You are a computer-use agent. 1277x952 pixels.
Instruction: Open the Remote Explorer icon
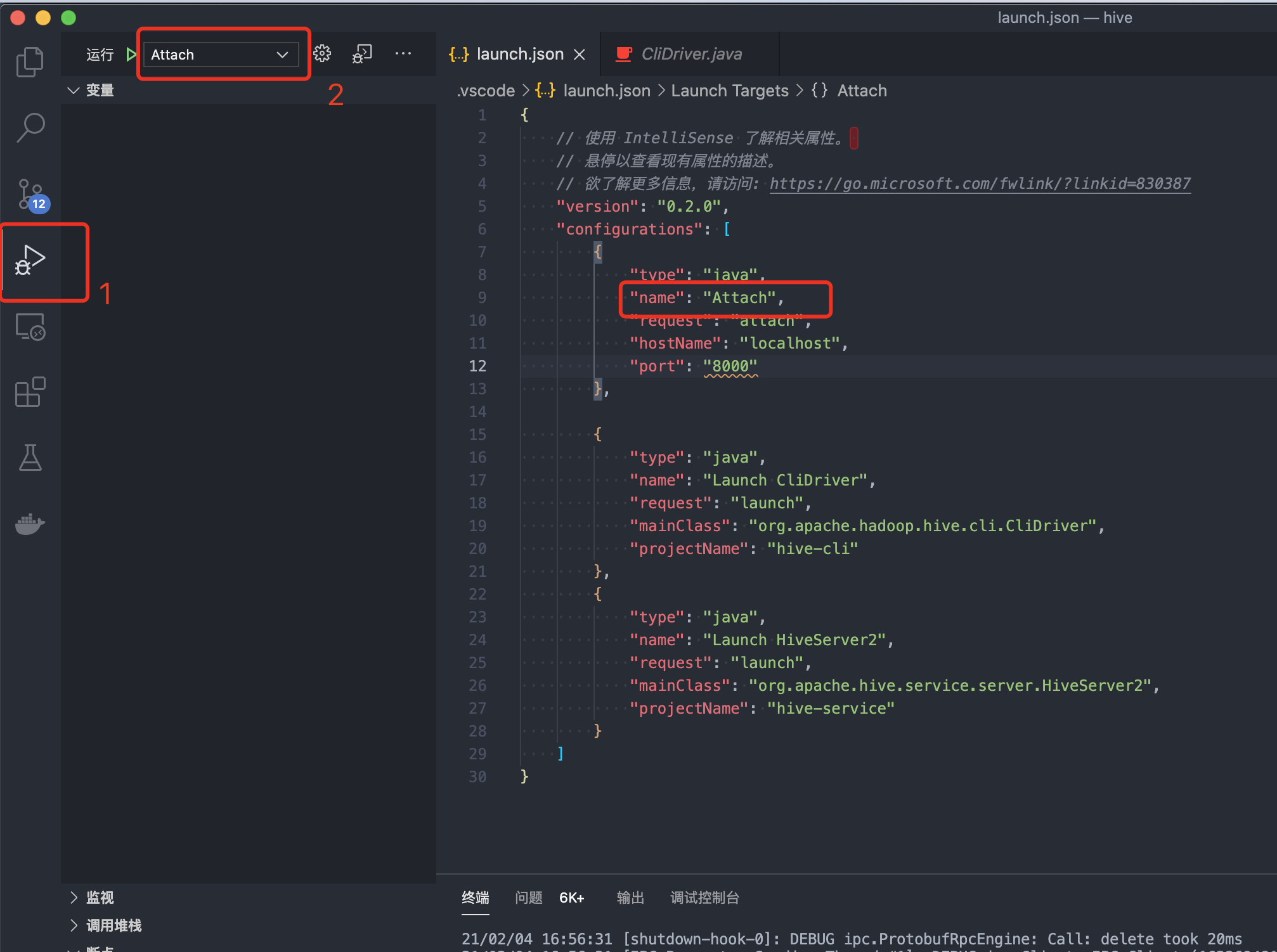pos(30,327)
